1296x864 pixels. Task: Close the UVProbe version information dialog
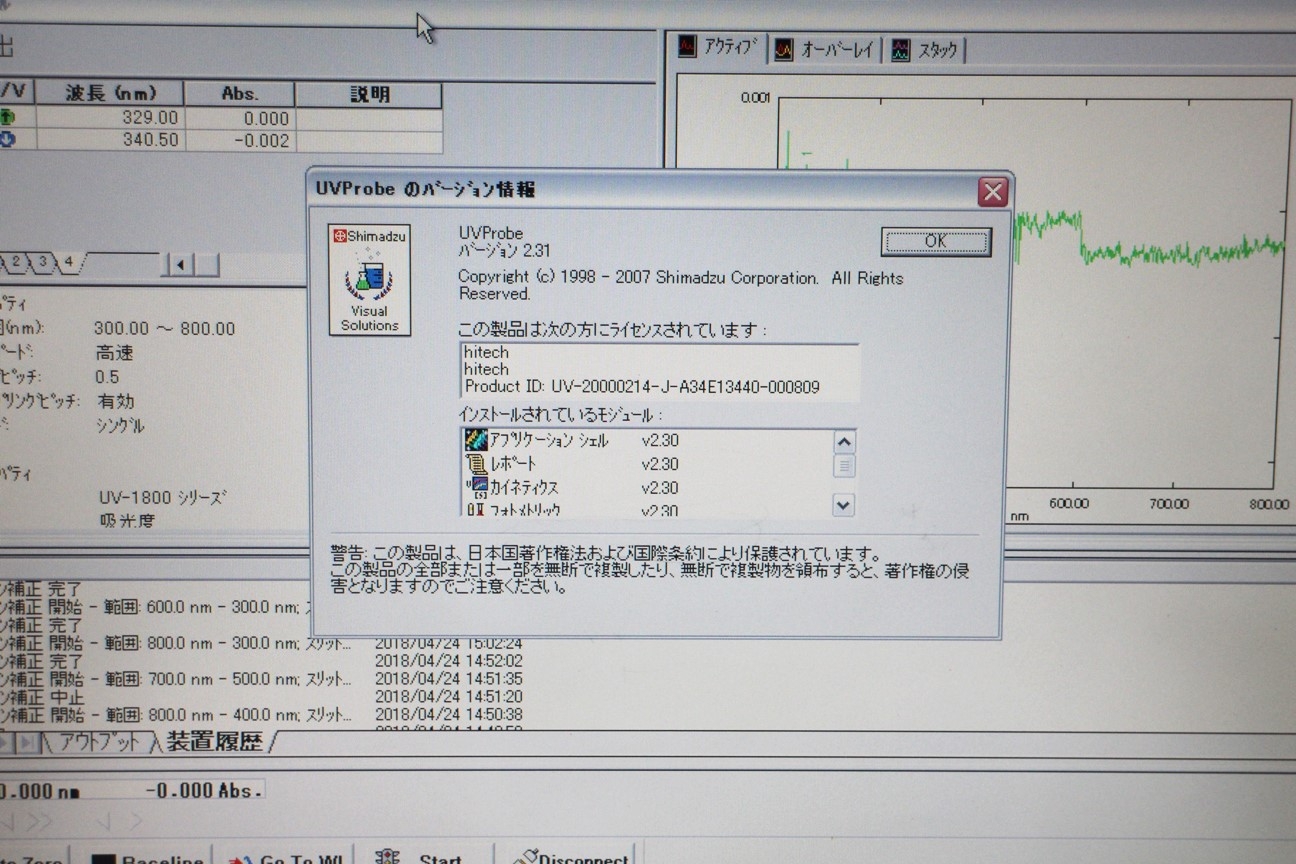click(992, 191)
